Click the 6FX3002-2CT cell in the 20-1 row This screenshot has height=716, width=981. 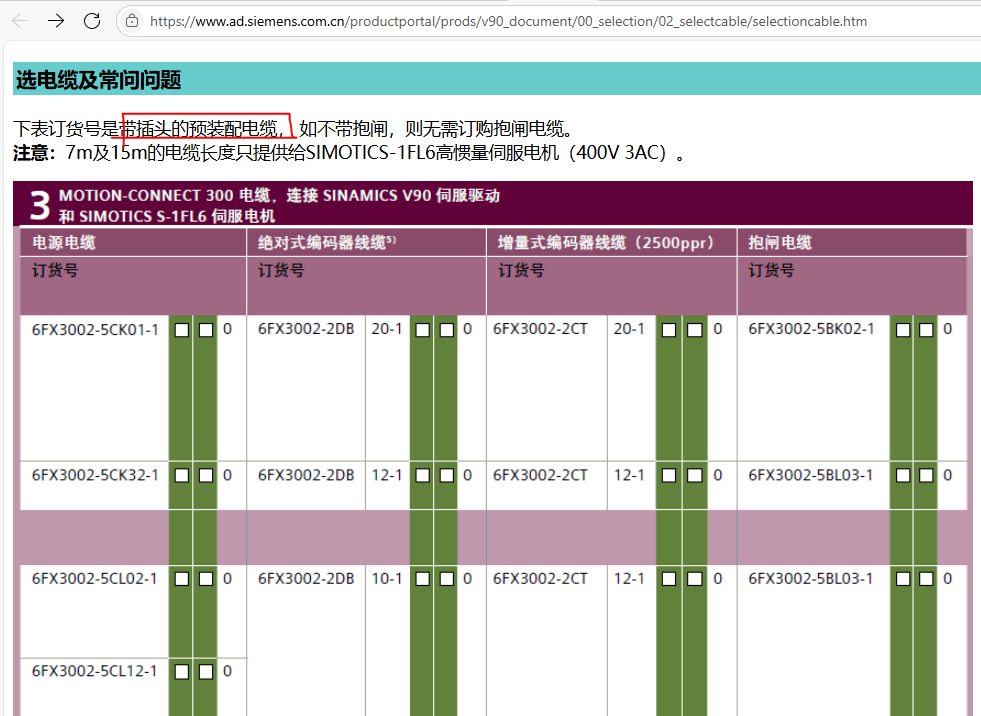click(x=541, y=329)
